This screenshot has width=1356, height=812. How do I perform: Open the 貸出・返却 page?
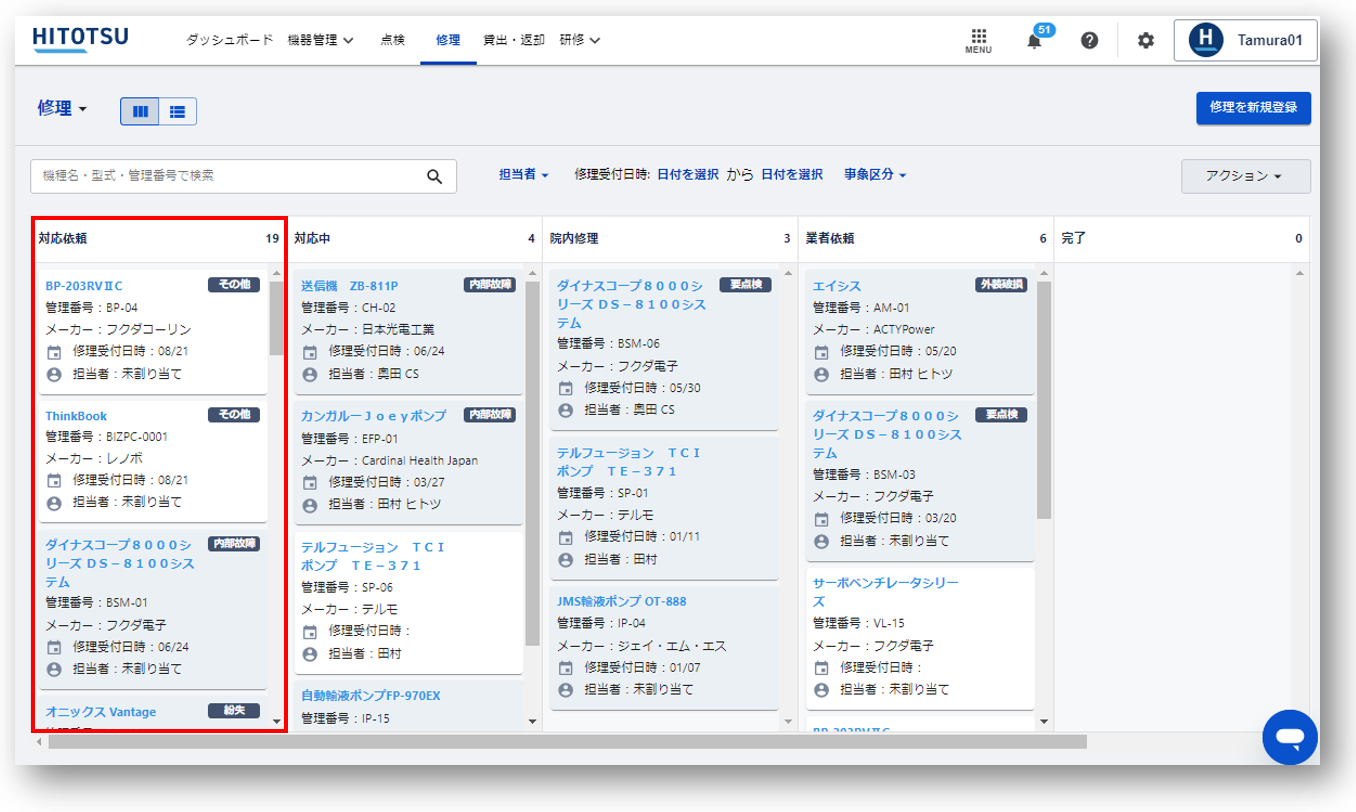click(514, 40)
